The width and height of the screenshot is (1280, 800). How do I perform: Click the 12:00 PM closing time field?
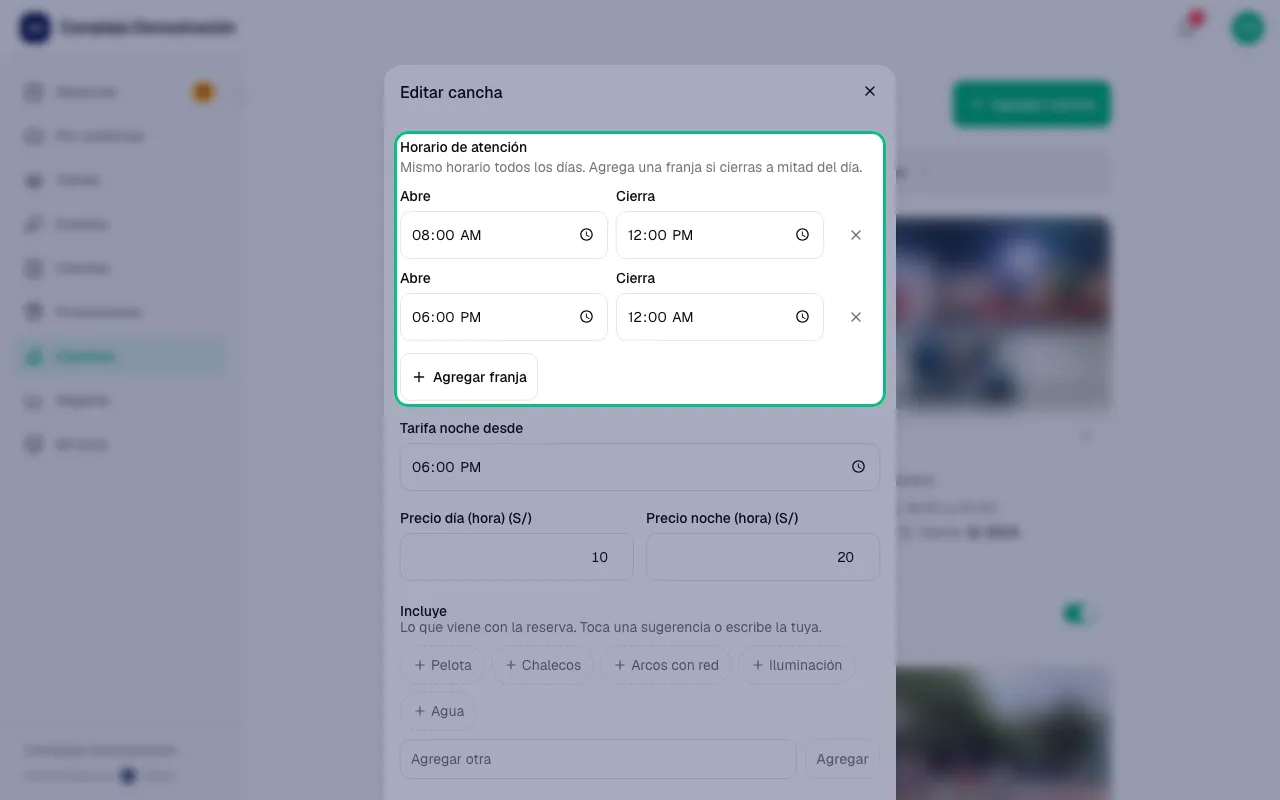coord(720,235)
